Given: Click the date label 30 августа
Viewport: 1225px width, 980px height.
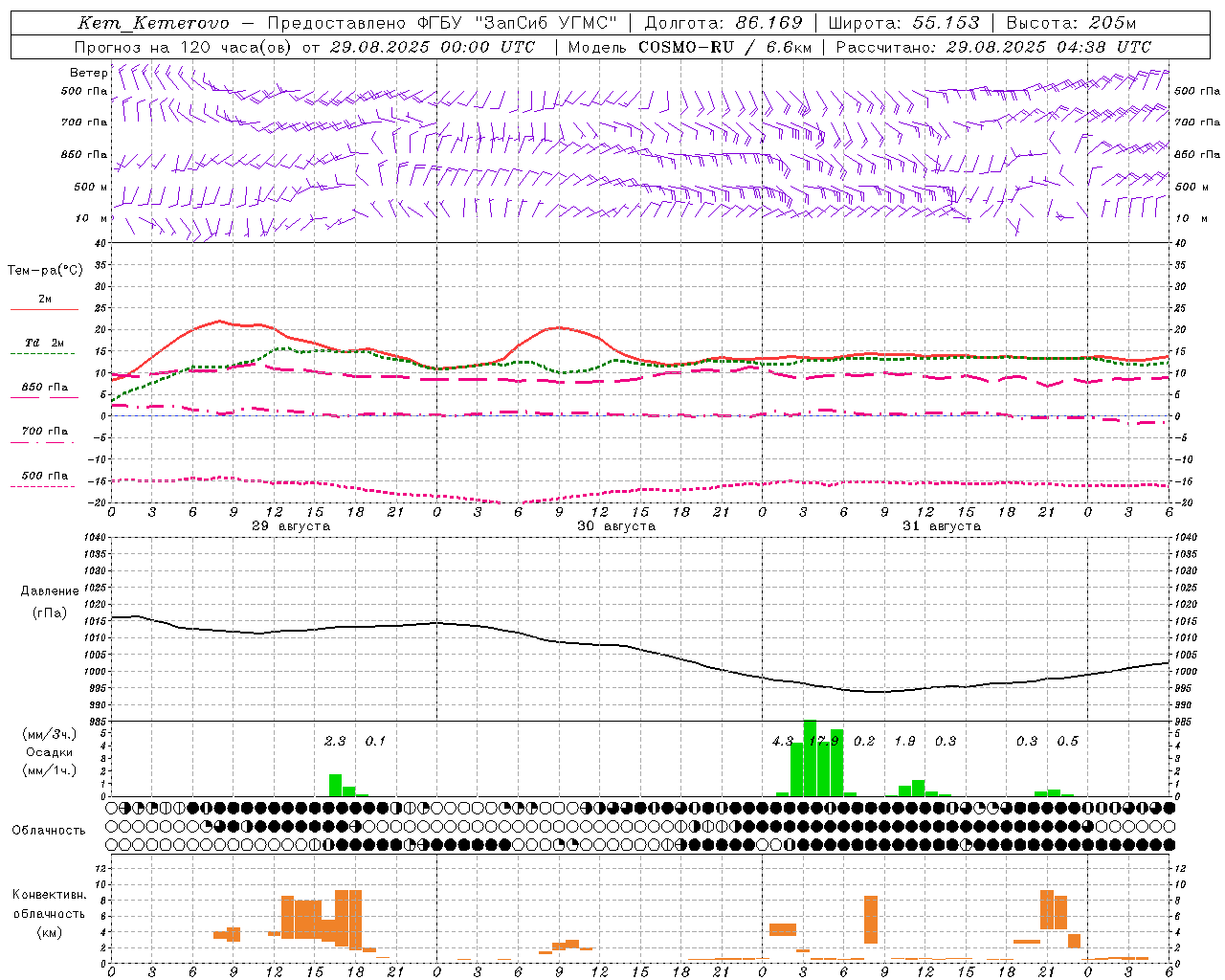Looking at the screenshot, I should (616, 526).
